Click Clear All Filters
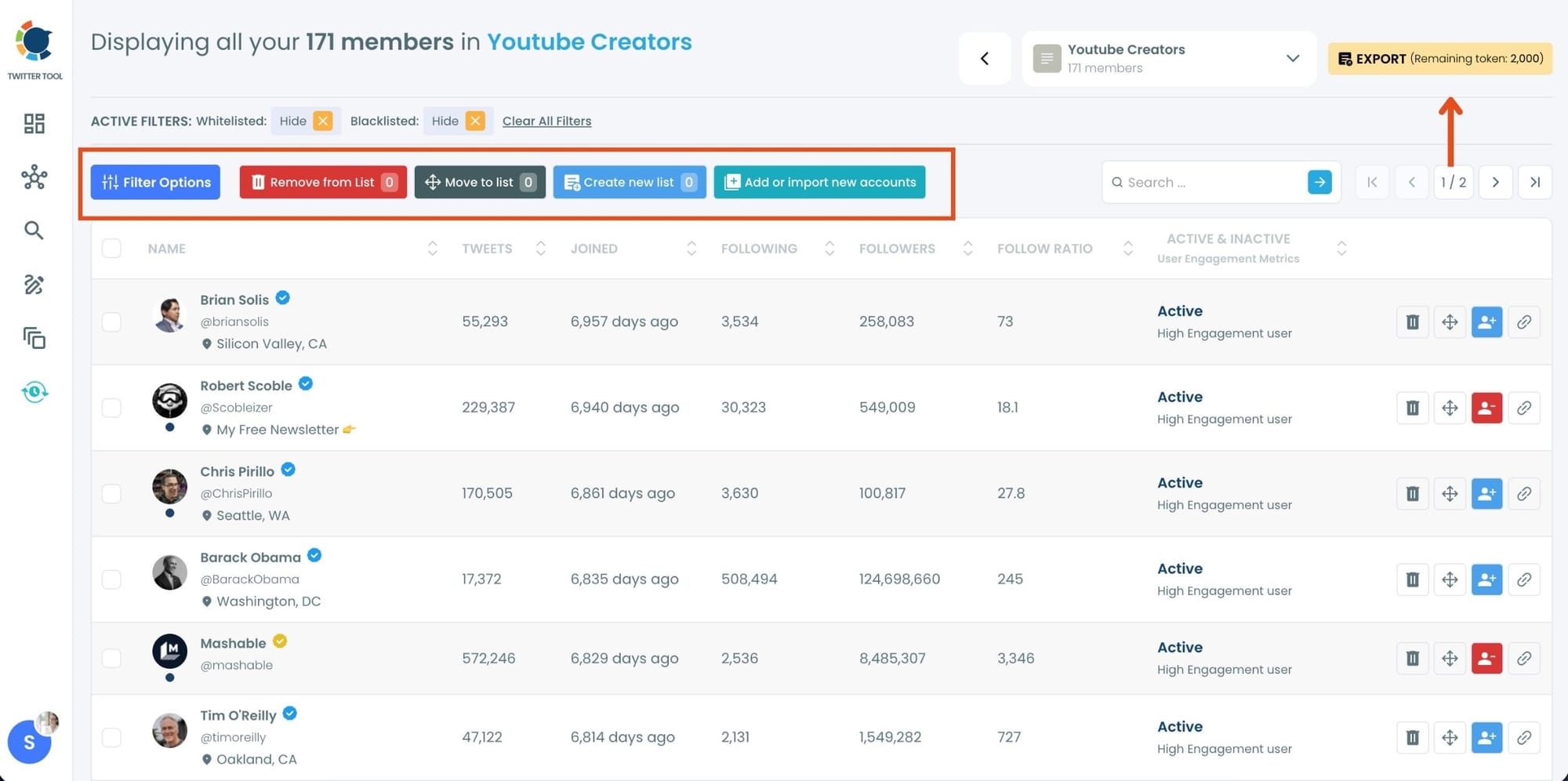Image resolution: width=1568 pixels, height=781 pixels. pos(546,121)
